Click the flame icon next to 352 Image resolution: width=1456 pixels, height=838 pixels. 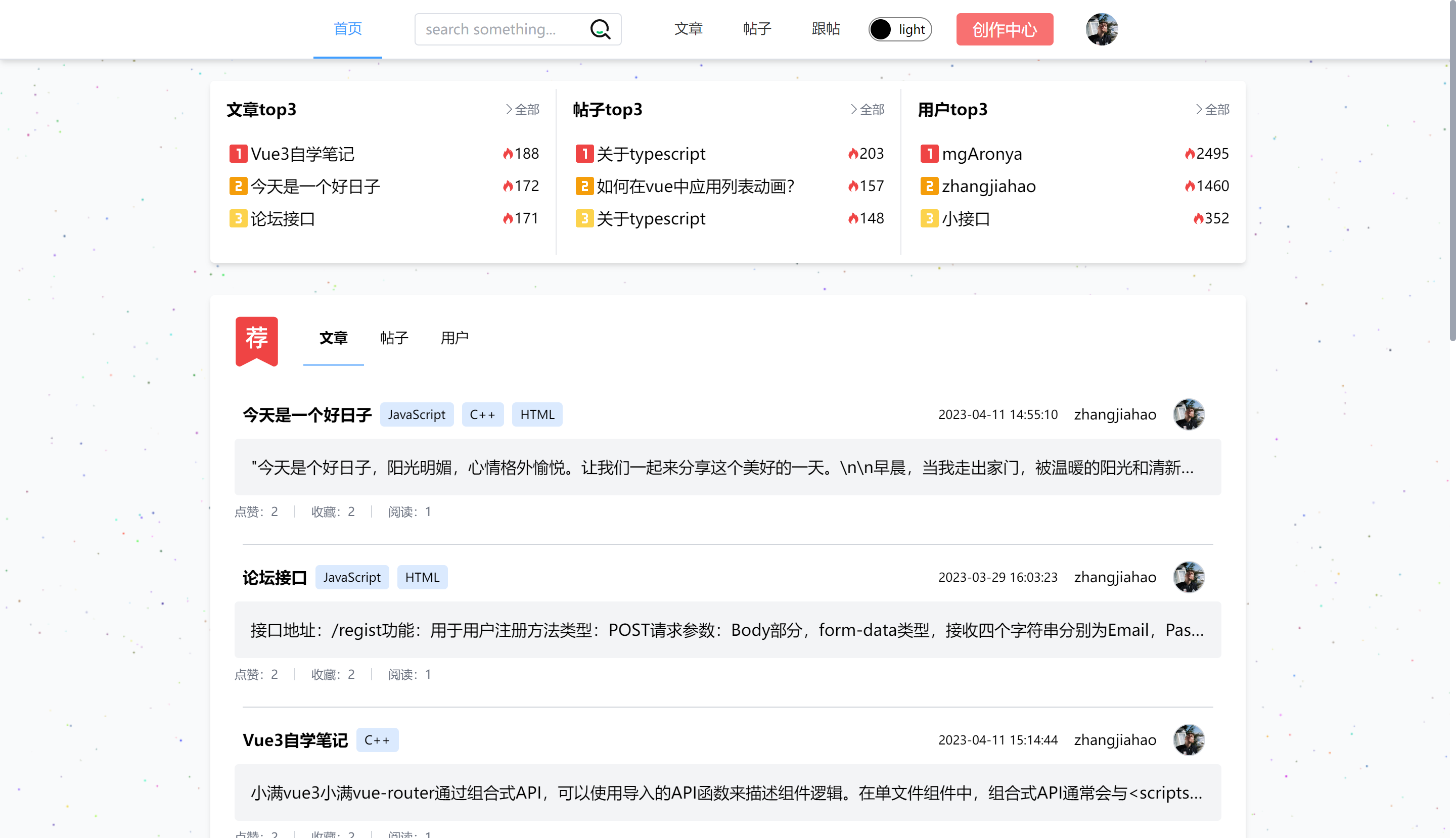click(1199, 218)
